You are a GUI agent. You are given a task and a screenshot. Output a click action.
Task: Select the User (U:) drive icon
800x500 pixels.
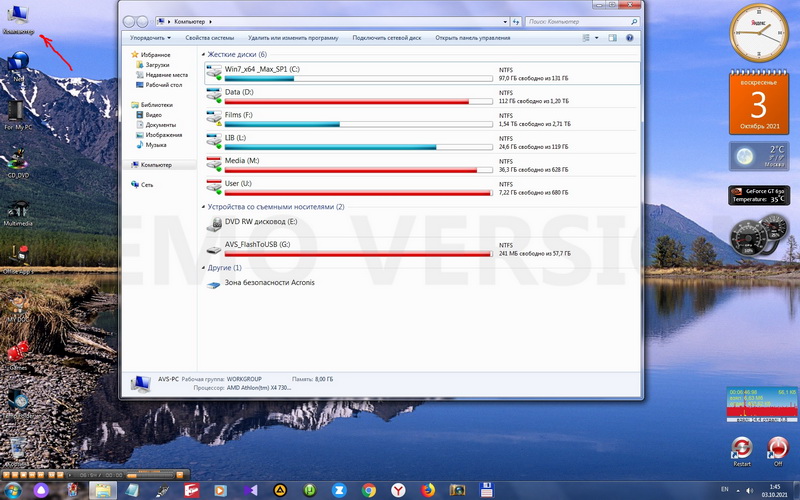pyautogui.click(x=214, y=187)
